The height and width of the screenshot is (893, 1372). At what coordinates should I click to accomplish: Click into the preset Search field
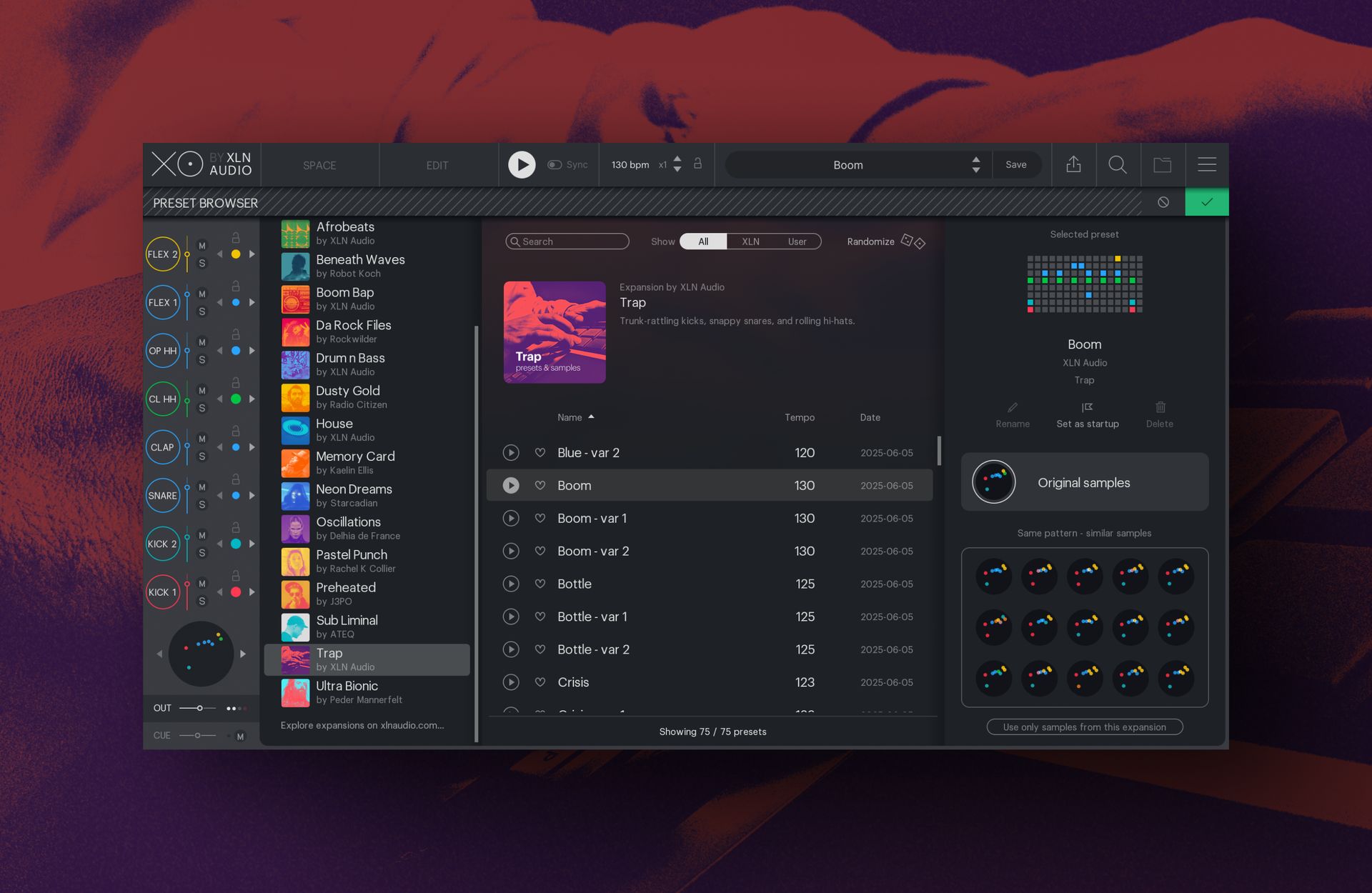567,241
